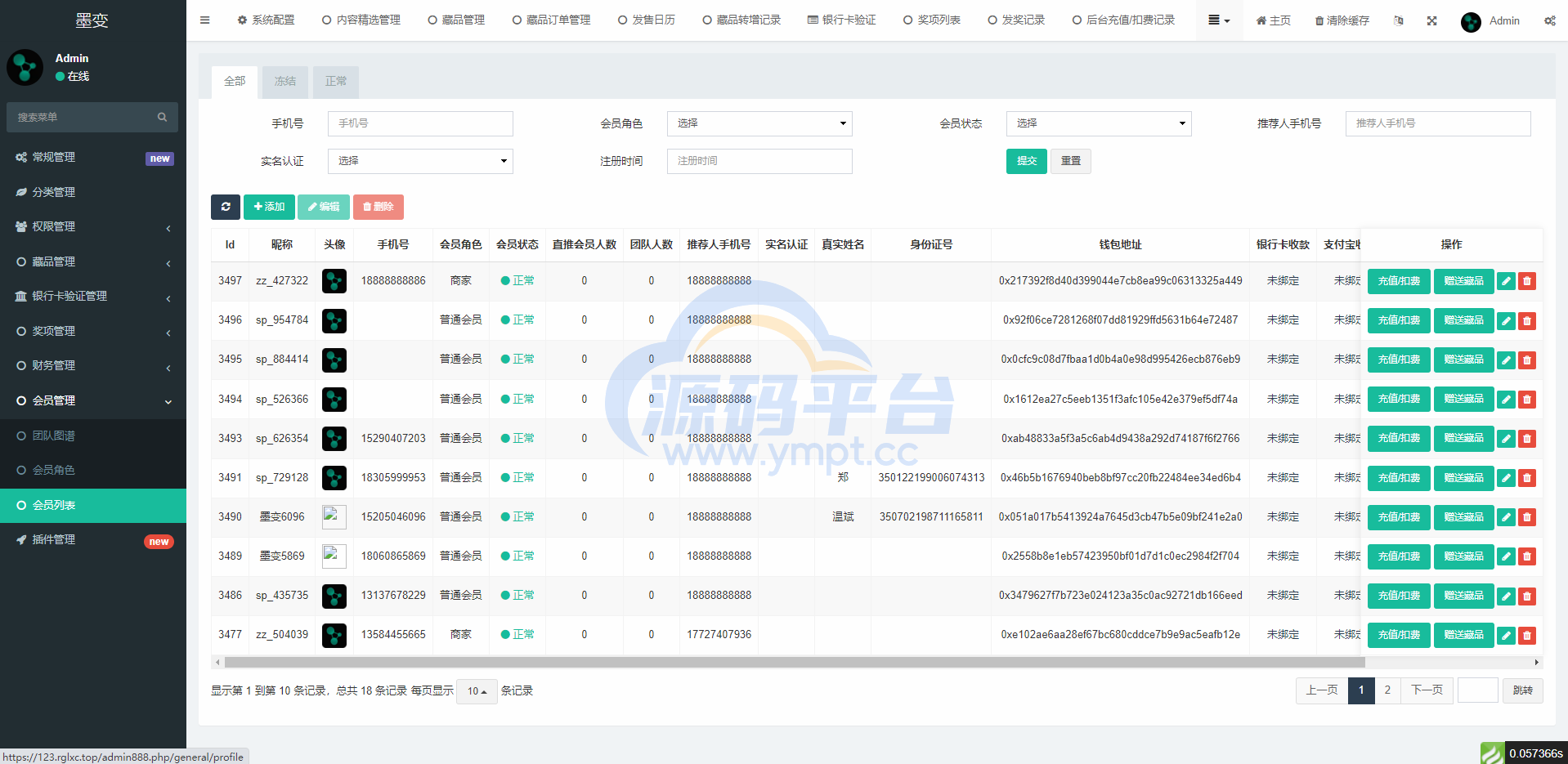Click the trash delete icon for row 3496
Screen dimensions: 1568x764
coord(1526,320)
